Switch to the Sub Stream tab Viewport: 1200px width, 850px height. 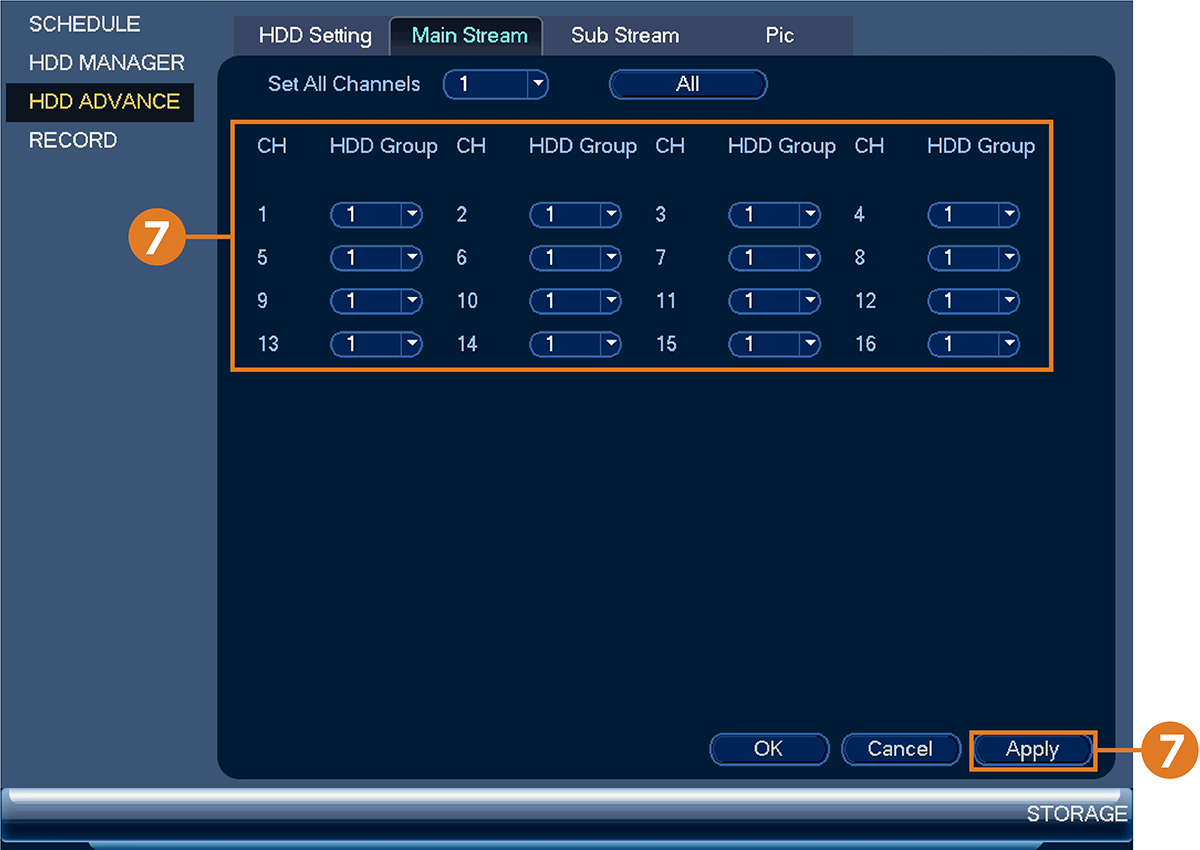point(625,36)
